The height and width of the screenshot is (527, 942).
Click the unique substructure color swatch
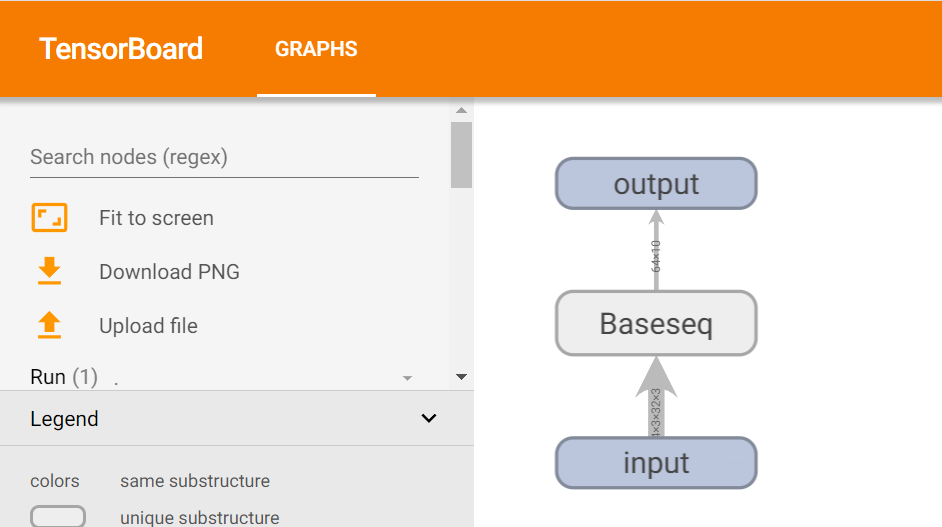coord(58,517)
